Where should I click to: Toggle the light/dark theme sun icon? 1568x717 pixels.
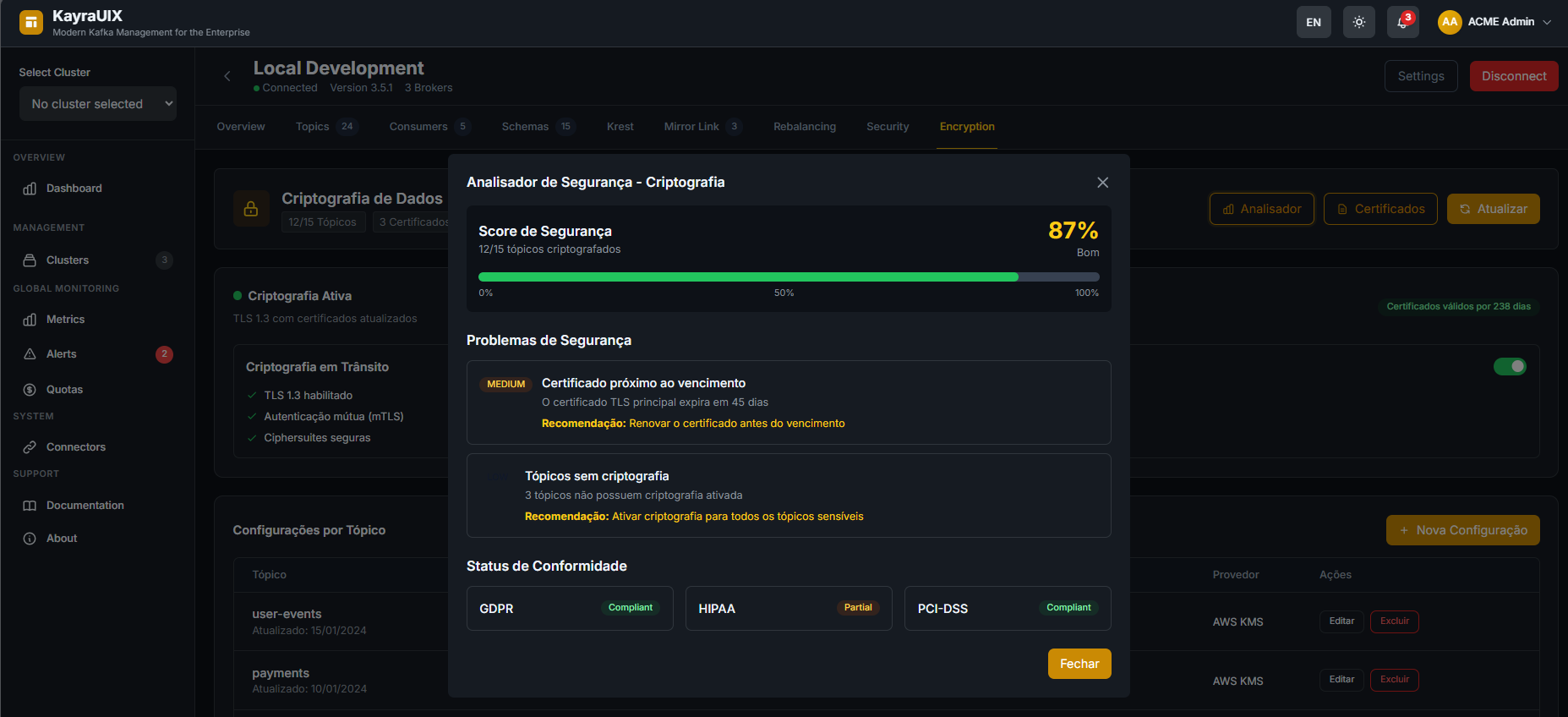point(1359,22)
